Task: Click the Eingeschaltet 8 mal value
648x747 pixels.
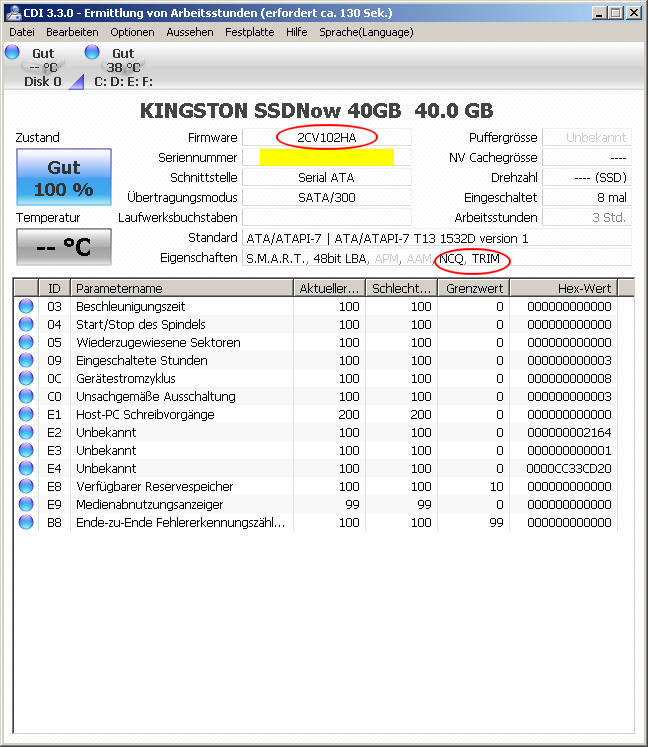Action: [587, 198]
